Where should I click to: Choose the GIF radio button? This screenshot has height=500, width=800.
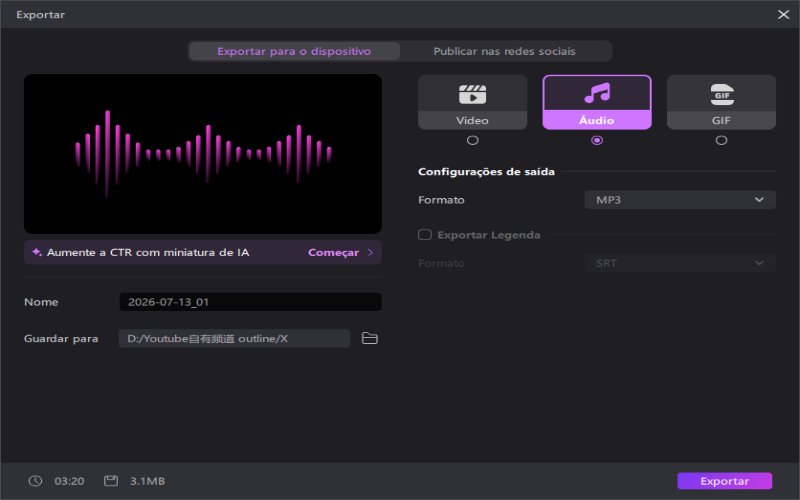(x=721, y=140)
